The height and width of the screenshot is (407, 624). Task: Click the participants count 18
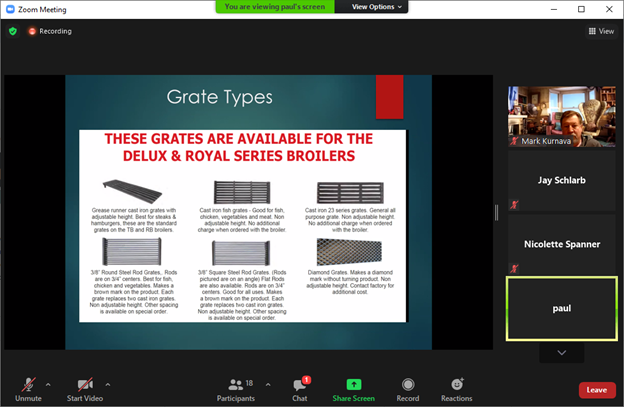point(249,383)
